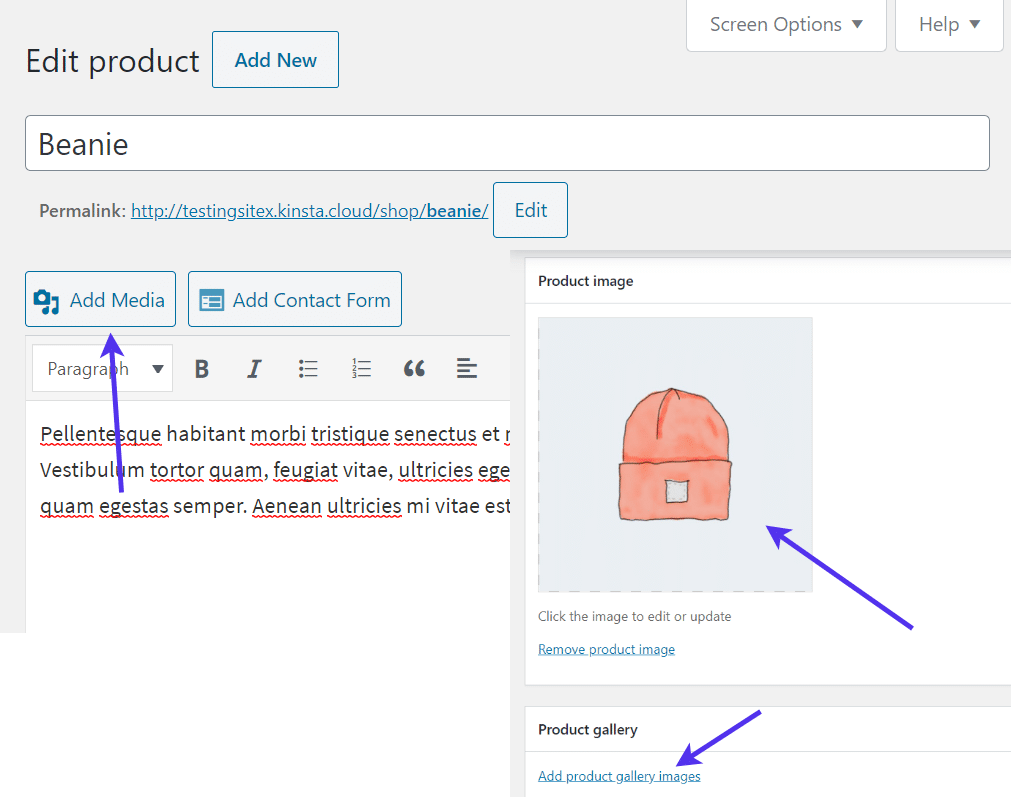
Task: Toggle italic formatting in the editor
Action: coord(255,368)
